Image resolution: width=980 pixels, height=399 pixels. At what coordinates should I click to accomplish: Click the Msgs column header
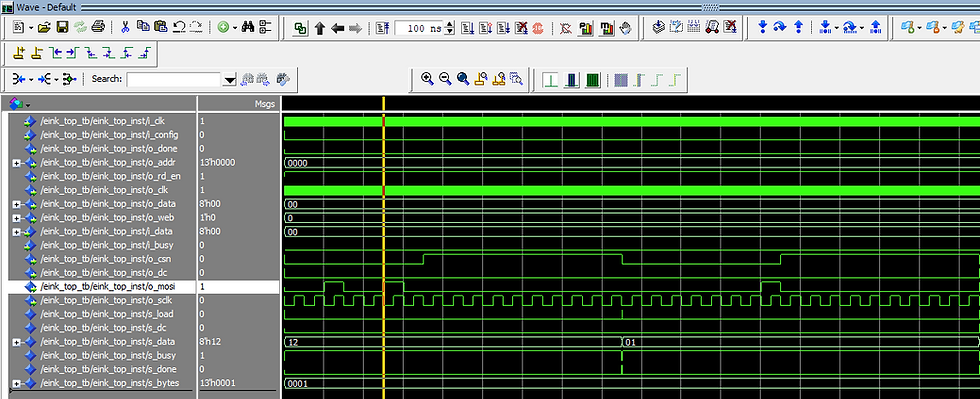pos(238,104)
